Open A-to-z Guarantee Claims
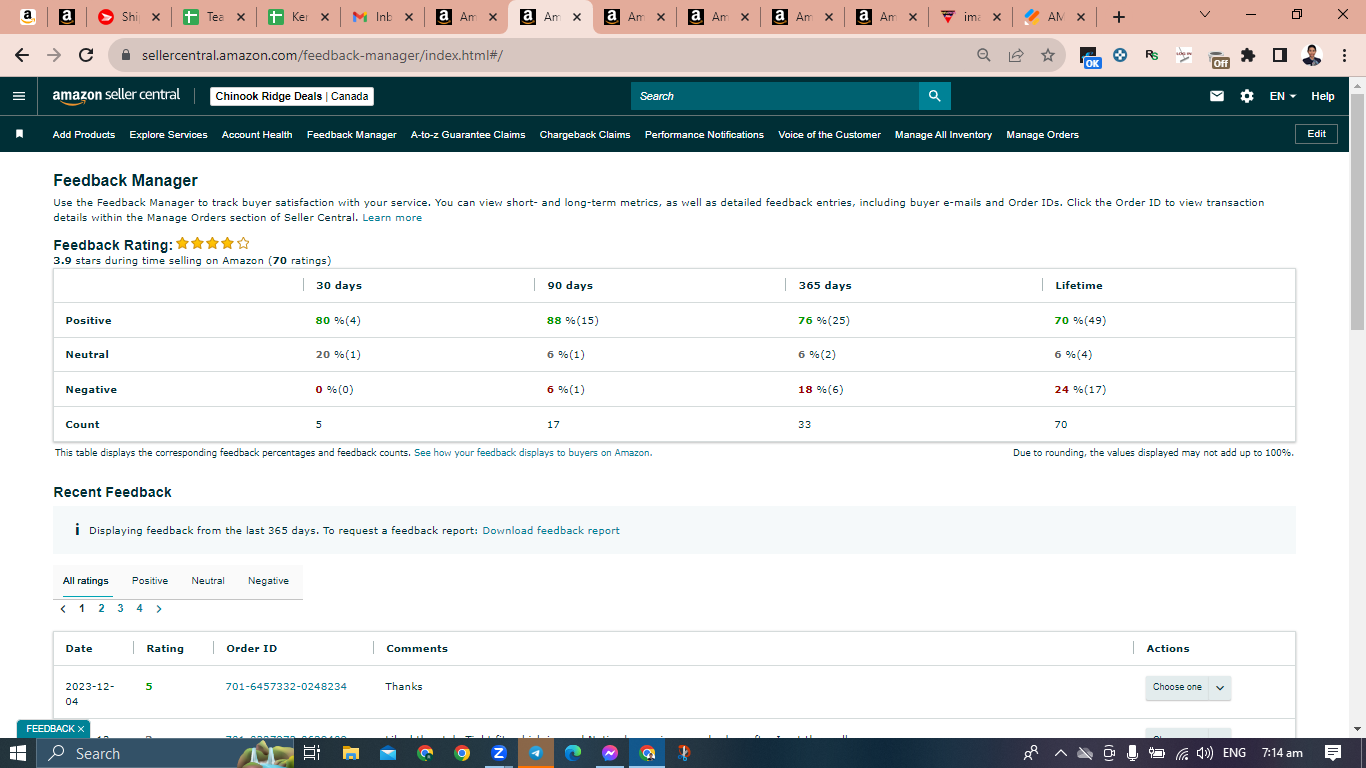Viewport: 1366px width, 768px height. pyautogui.click(x=468, y=134)
